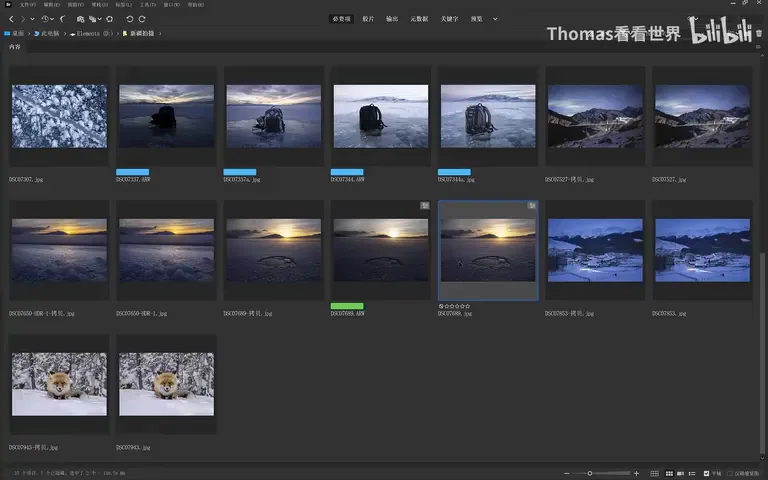Go forward with the right arrow button

(x=23, y=19)
